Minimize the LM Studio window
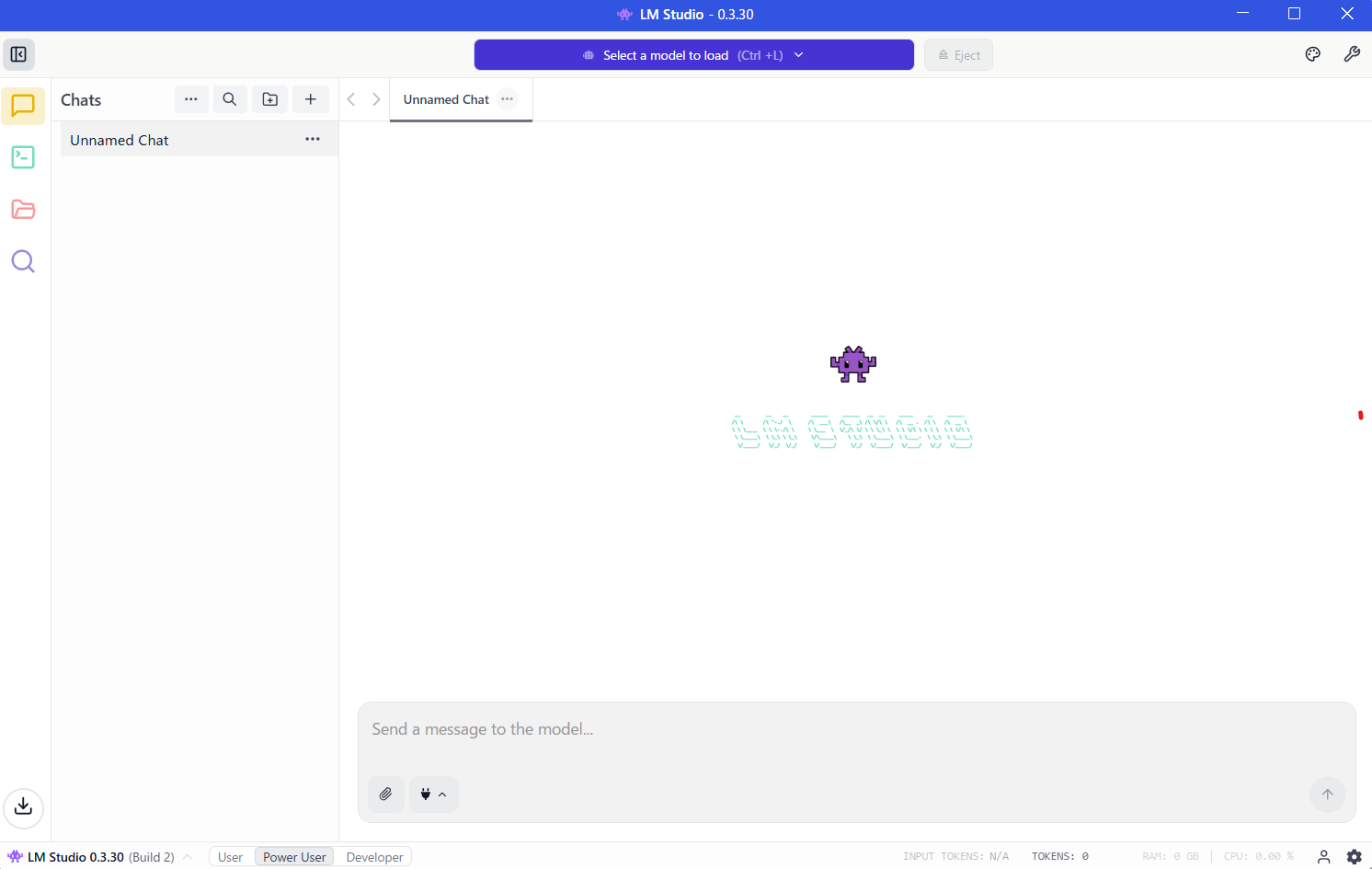Screen dimensions: 1372x869 (1243, 14)
